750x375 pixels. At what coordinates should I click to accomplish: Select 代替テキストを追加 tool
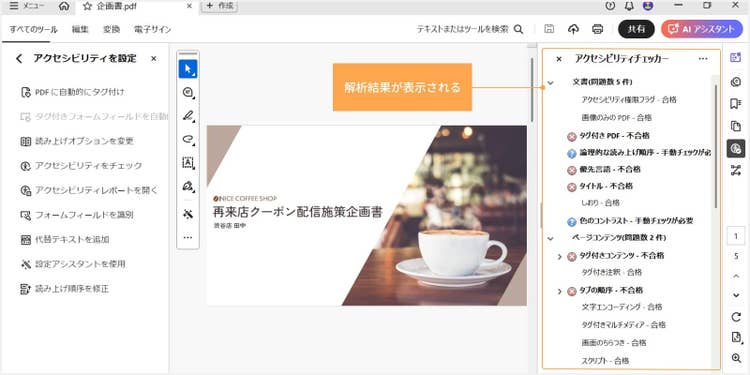coord(65,239)
